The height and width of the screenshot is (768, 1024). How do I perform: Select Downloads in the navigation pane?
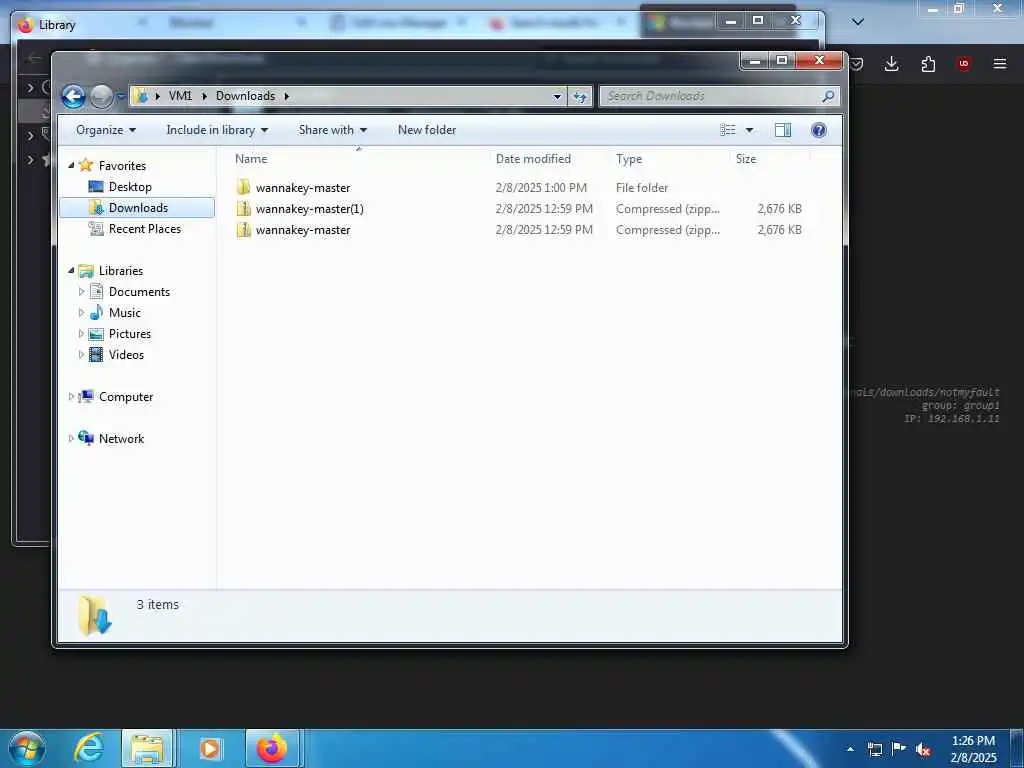[x=138, y=208]
